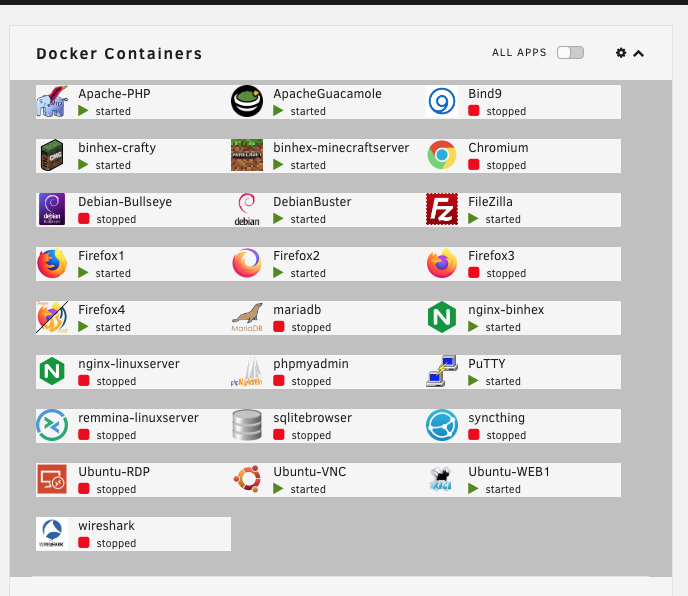The height and width of the screenshot is (596, 688).
Task: Click the Ubuntu-RDP container icon
Action: (x=52, y=479)
